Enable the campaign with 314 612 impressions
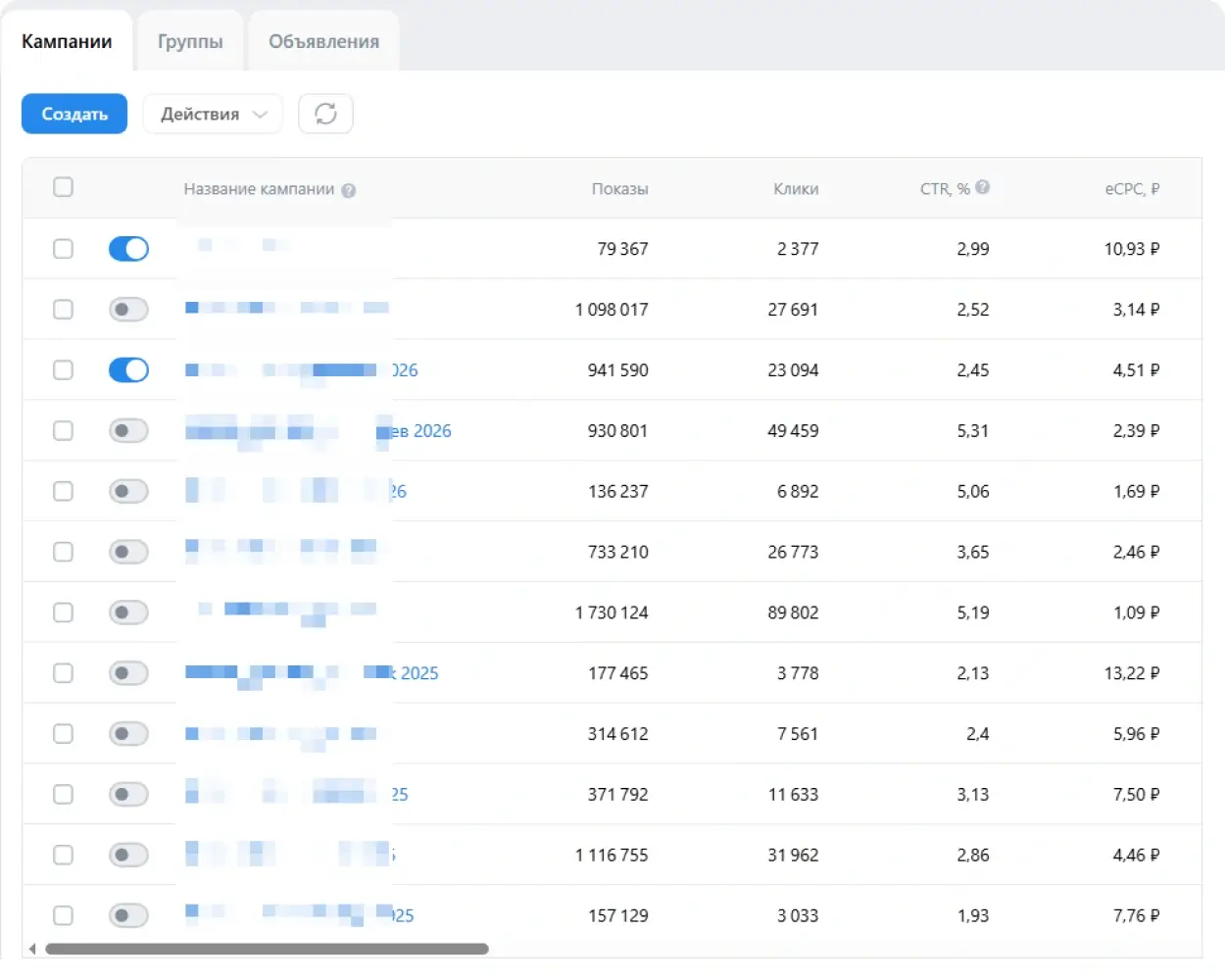 pyautogui.click(x=128, y=734)
